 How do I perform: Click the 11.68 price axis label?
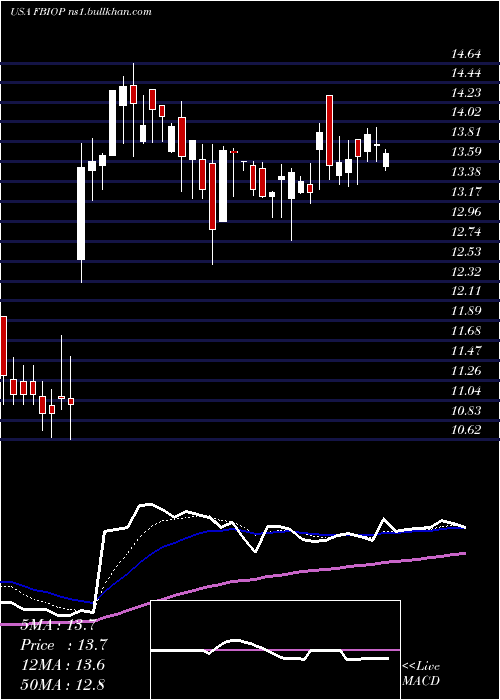click(466, 331)
